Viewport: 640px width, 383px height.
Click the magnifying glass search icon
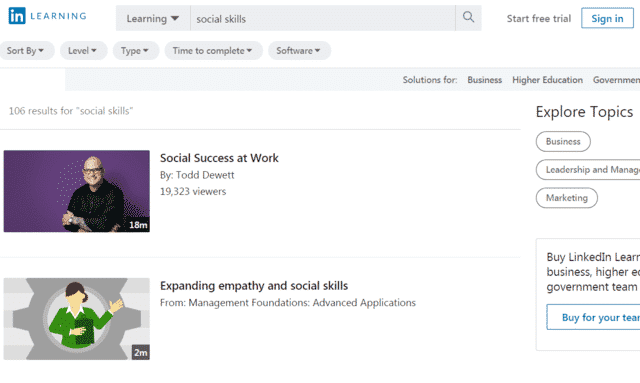click(468, 18)
